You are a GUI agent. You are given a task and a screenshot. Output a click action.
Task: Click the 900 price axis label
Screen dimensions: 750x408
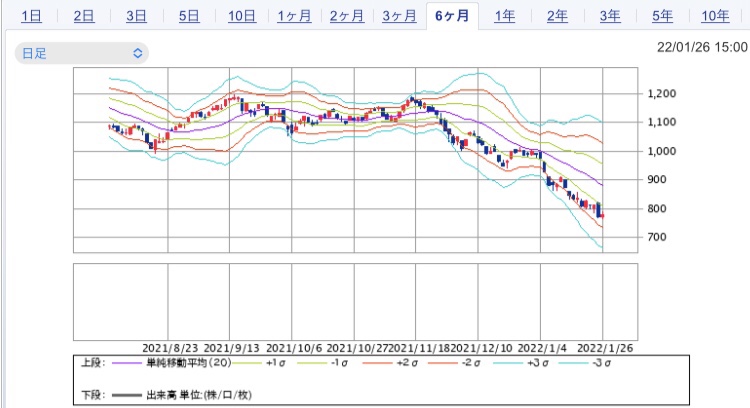tap(657, 179)
